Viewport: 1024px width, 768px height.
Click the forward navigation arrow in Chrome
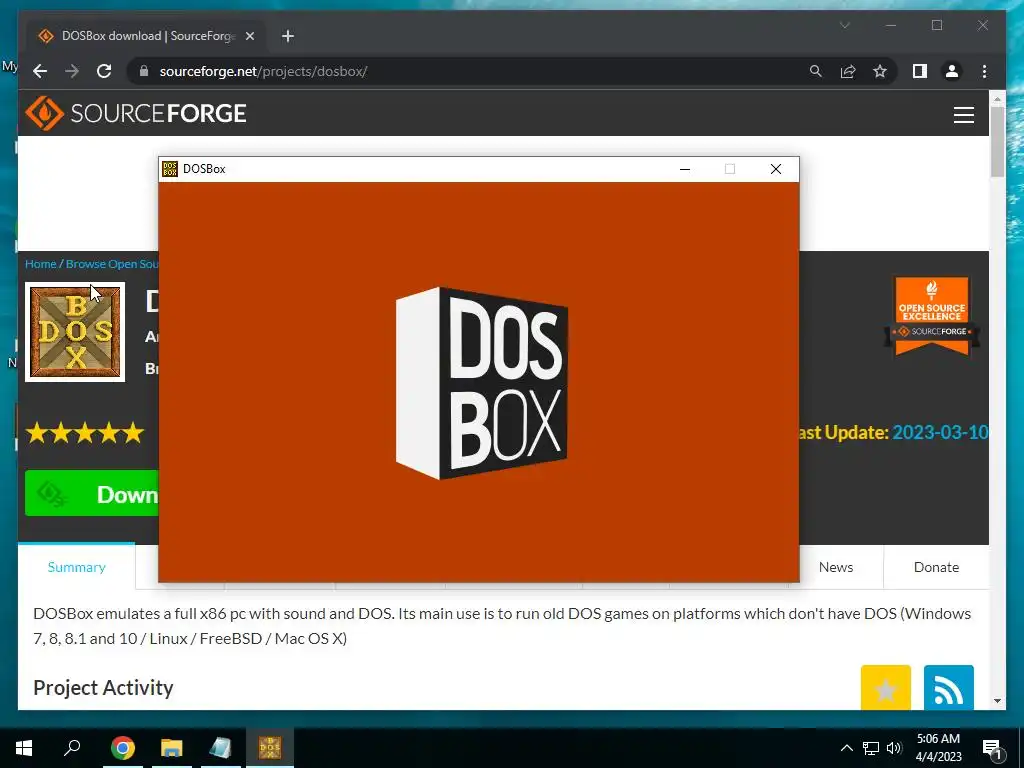pyautogui.click(x=72, y=71)
